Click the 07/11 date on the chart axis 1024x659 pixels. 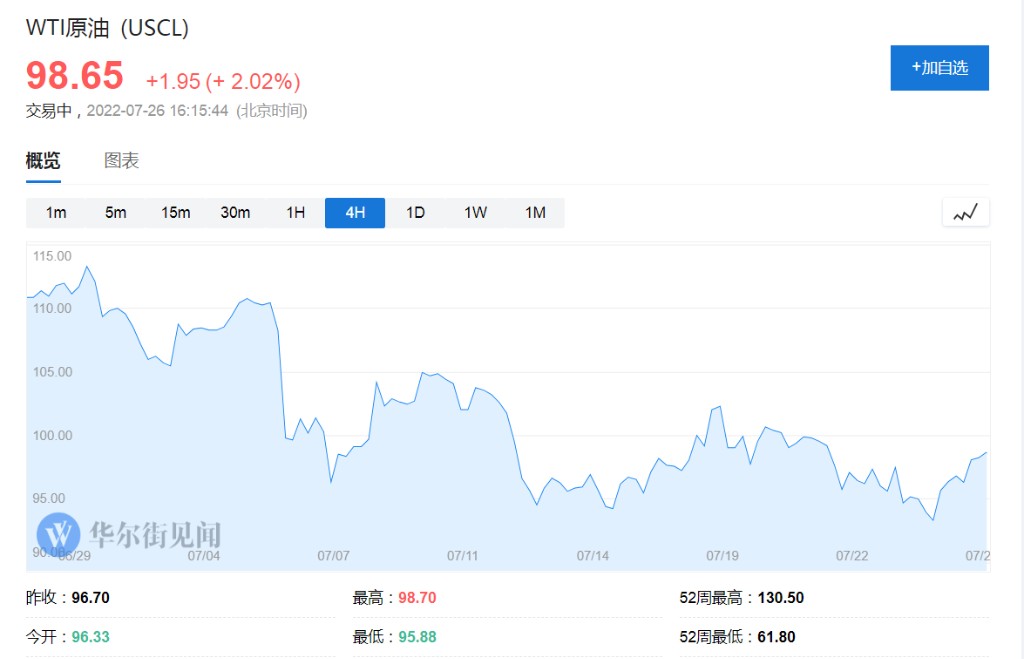[463, 555]
